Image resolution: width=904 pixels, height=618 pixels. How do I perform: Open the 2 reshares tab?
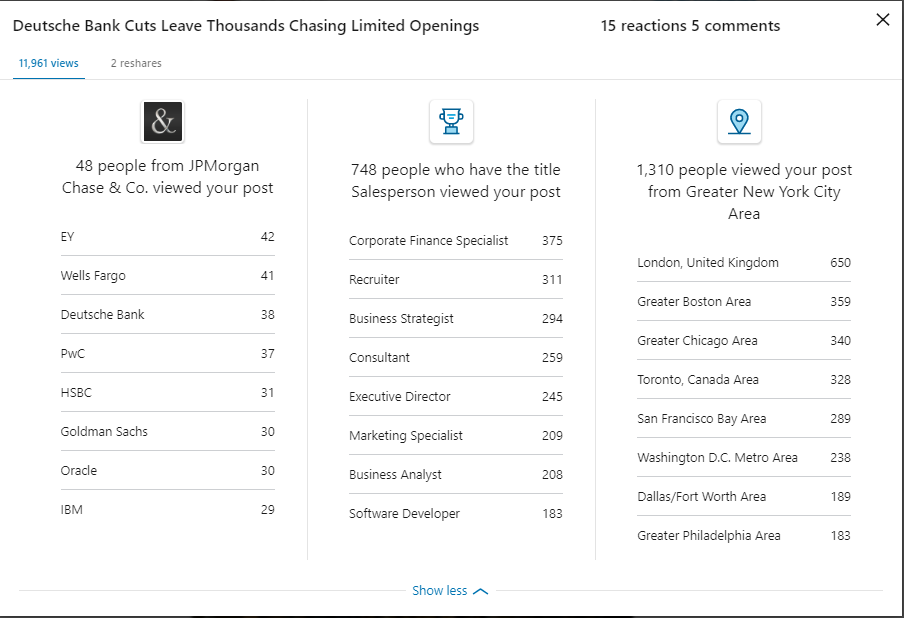(x=136, y=63)
